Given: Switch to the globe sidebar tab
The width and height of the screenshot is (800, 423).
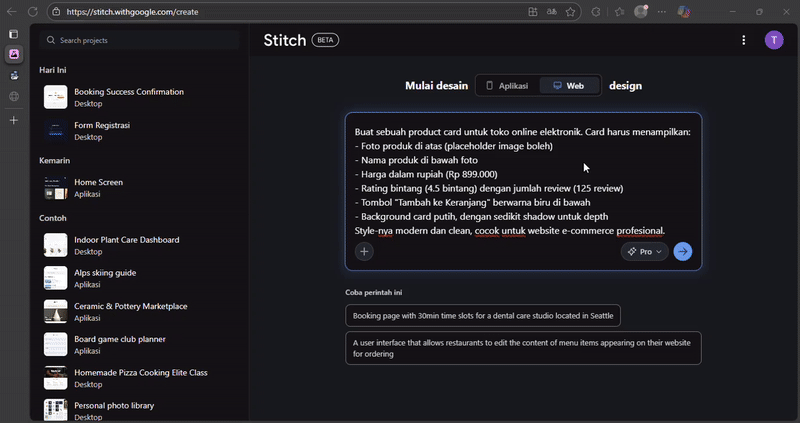Looking at the screenshot, I should 14,96.
